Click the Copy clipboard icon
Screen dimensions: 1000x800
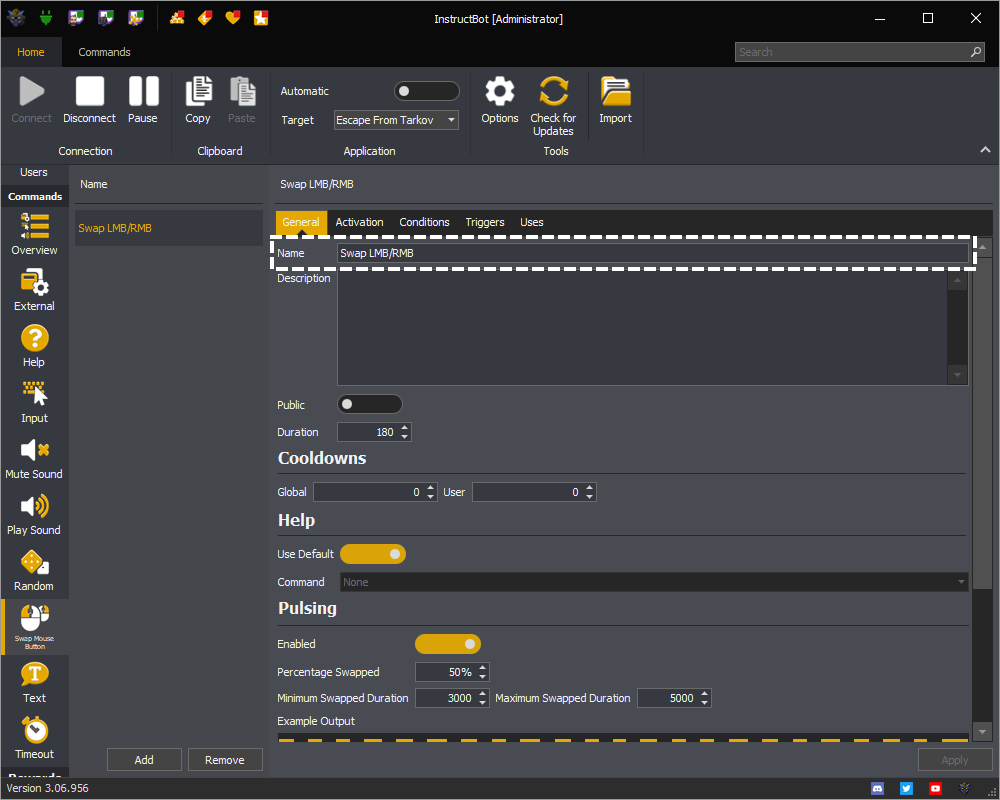tap(198, 92)
